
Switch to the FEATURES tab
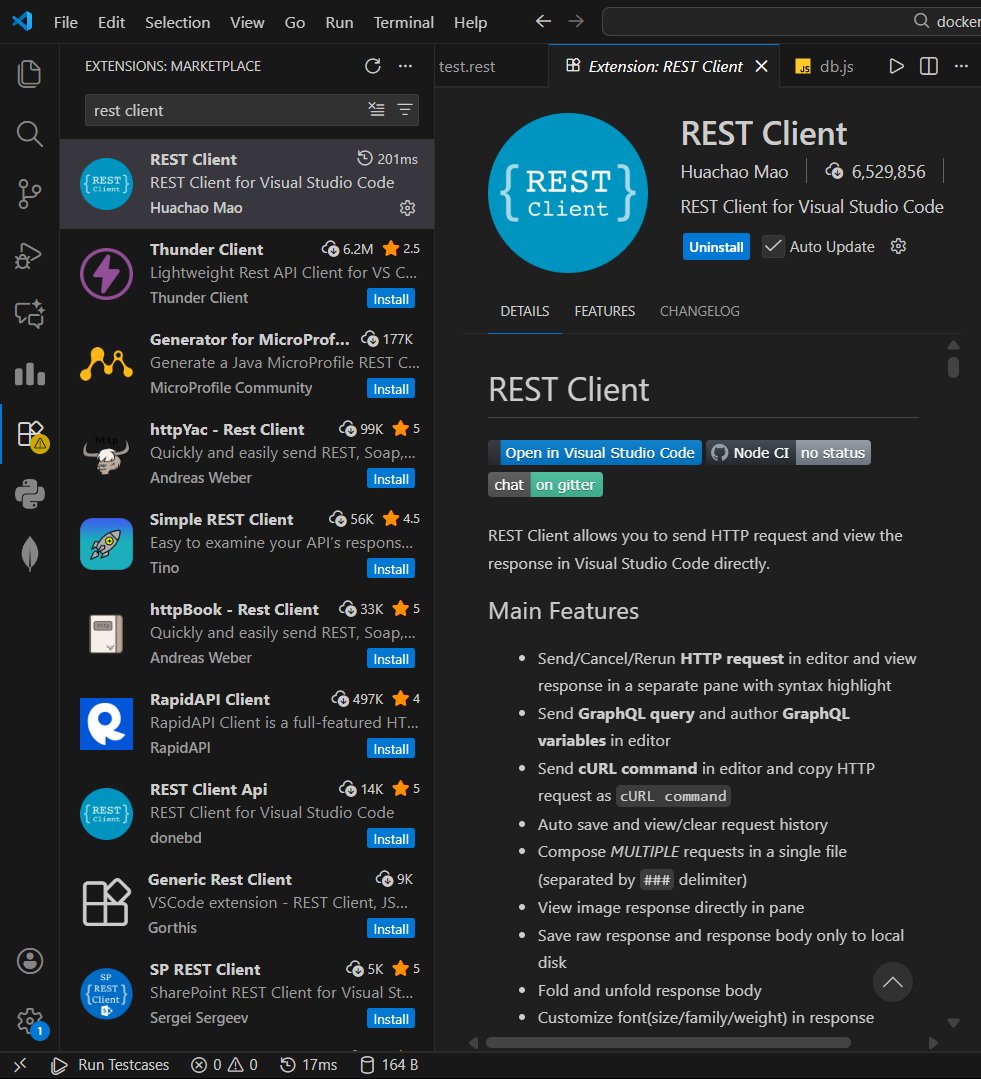click(604, 311)
